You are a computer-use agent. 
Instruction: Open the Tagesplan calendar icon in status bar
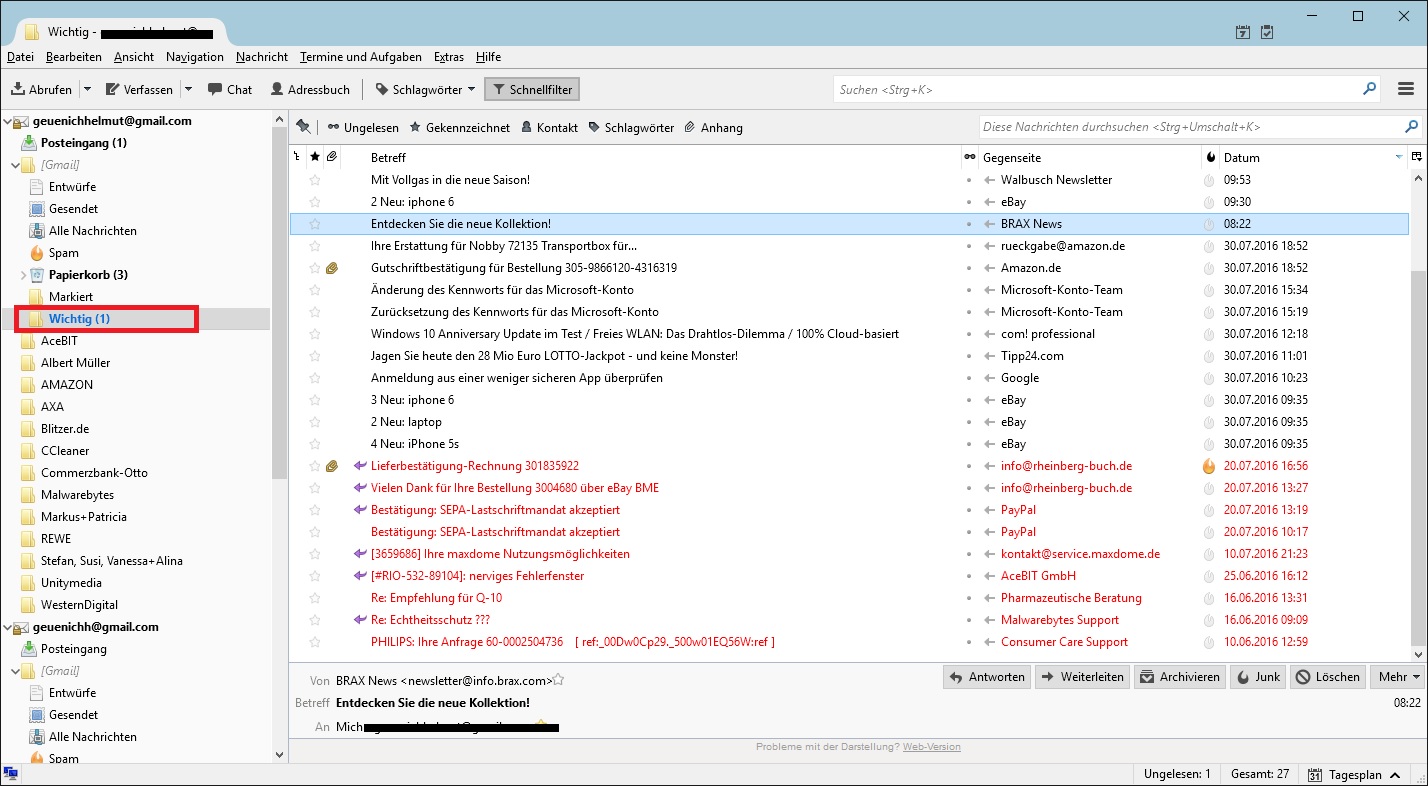tap(1316, 775)
